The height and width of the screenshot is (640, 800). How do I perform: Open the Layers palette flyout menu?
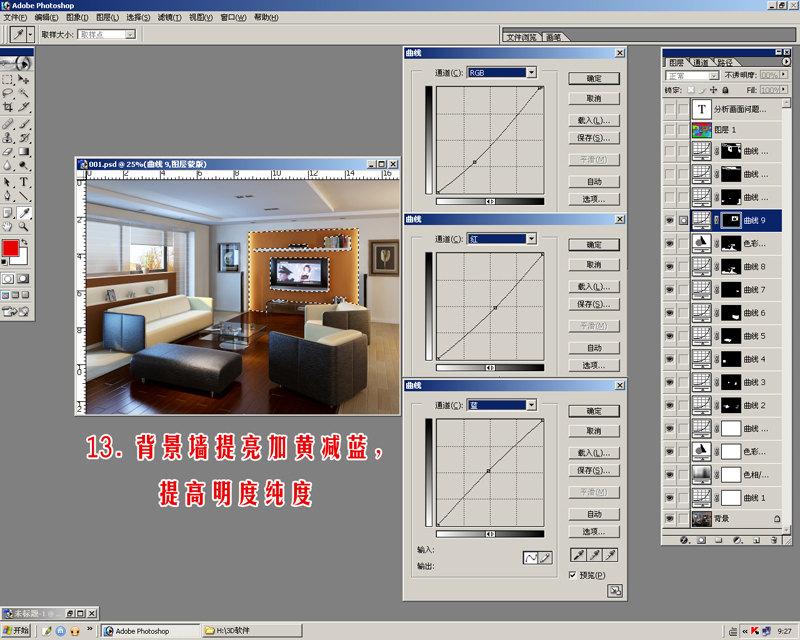coord(786,61)
